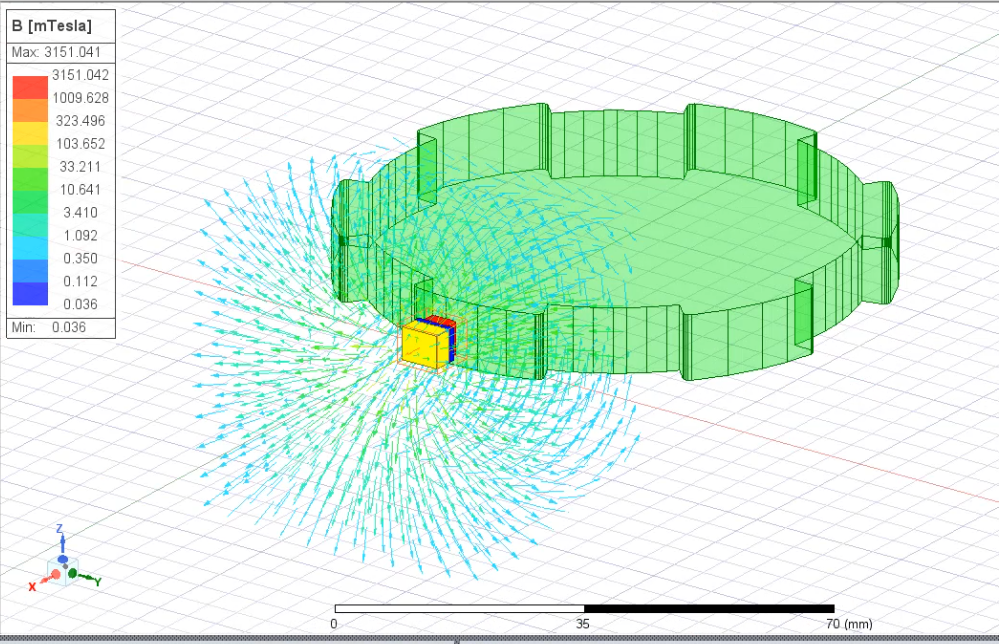Click the 3.410 legend value
This screenshot has height=644, width=999.
pyautogui.click(x=80, y=213)
